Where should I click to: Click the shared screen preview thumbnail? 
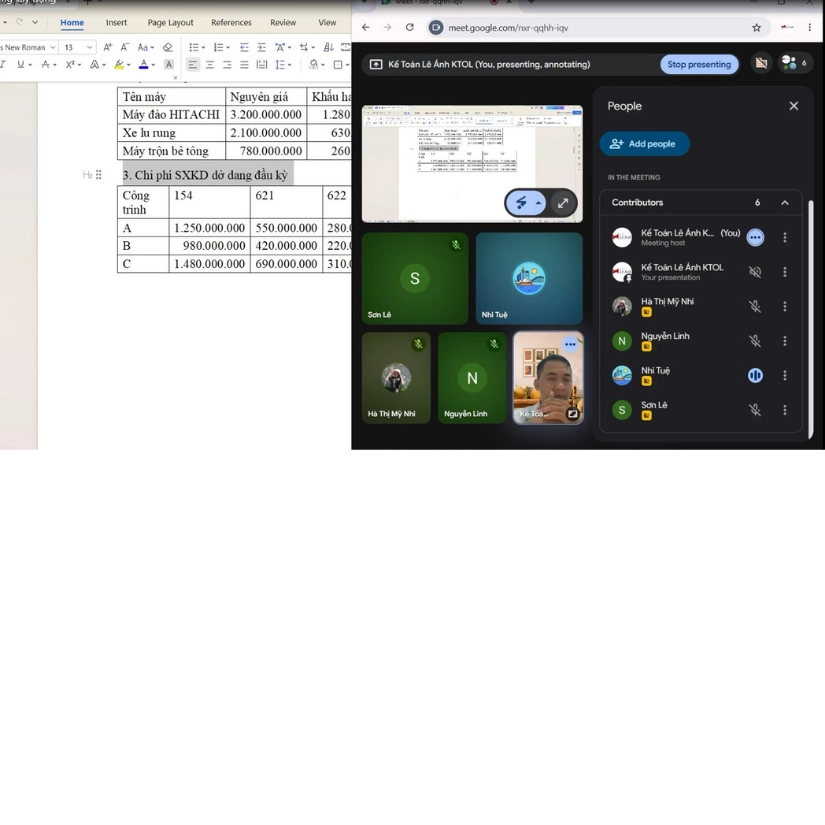[x=472, y=164]
